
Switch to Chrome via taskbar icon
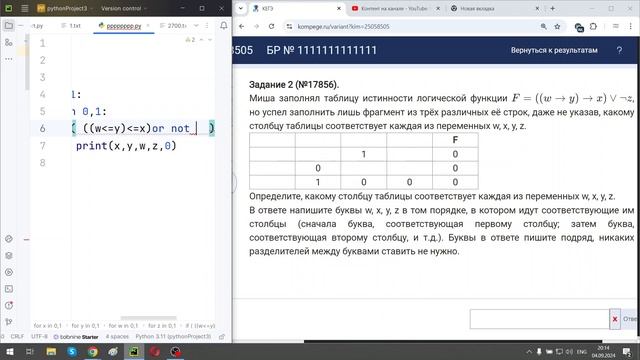coord(93,352)
